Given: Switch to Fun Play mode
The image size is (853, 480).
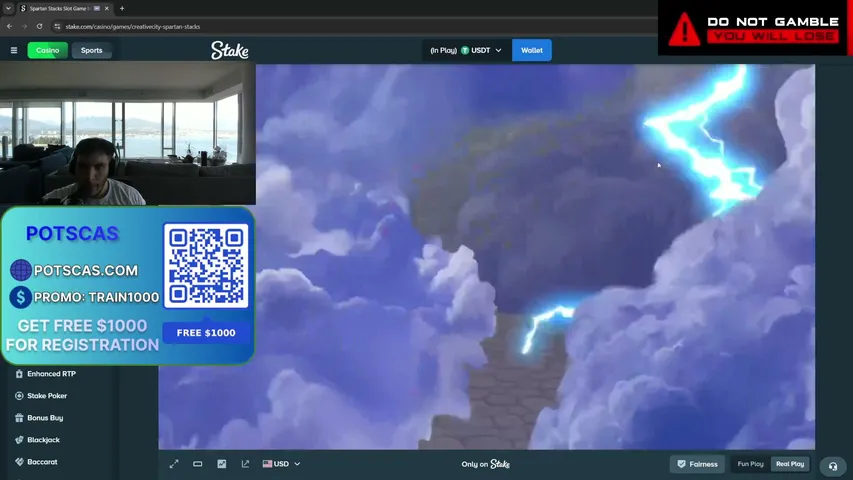Looking at the screenshot, I should point(750,464).
